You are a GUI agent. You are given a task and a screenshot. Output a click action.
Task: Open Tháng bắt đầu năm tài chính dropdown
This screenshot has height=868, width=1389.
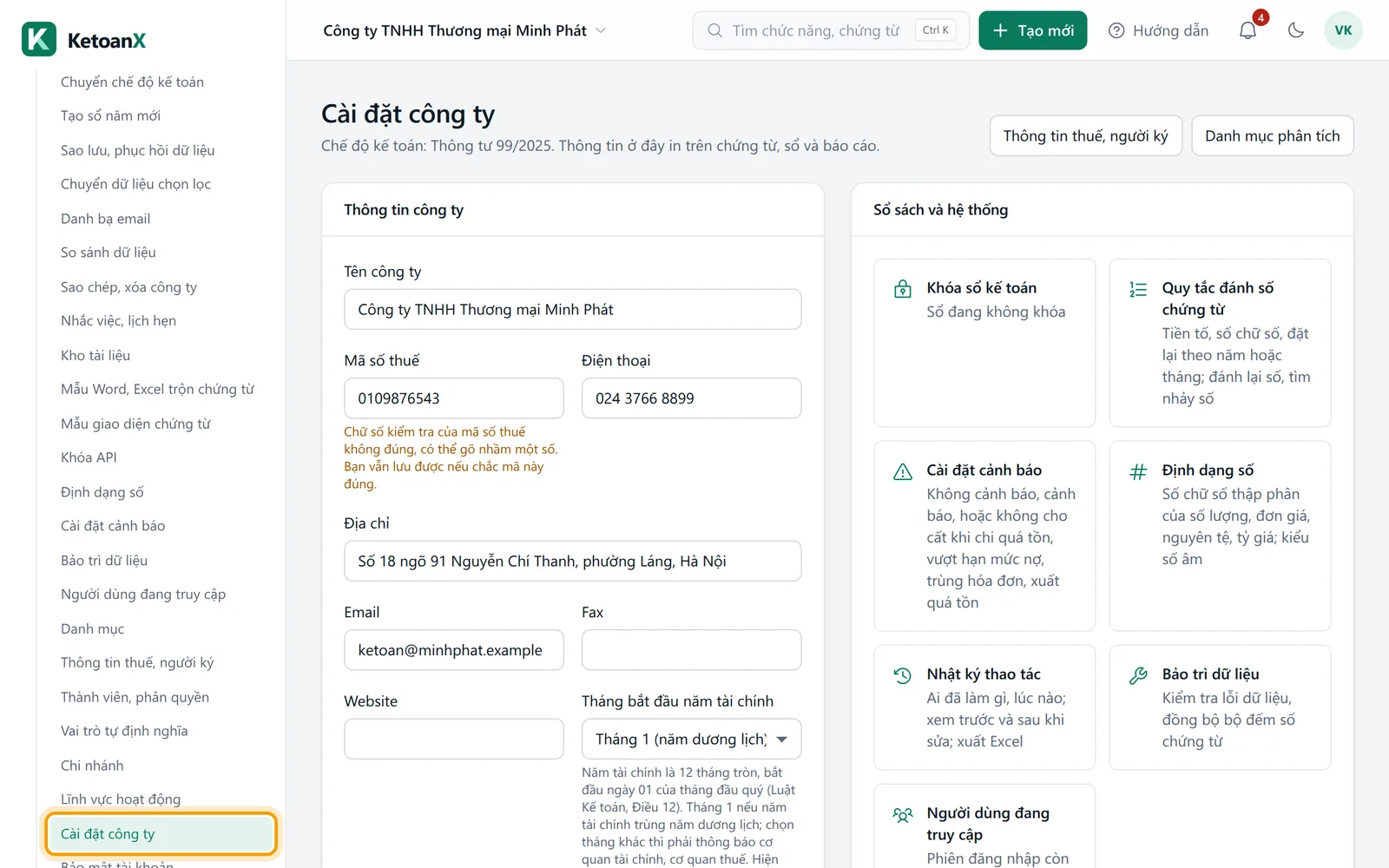(691, 740)
